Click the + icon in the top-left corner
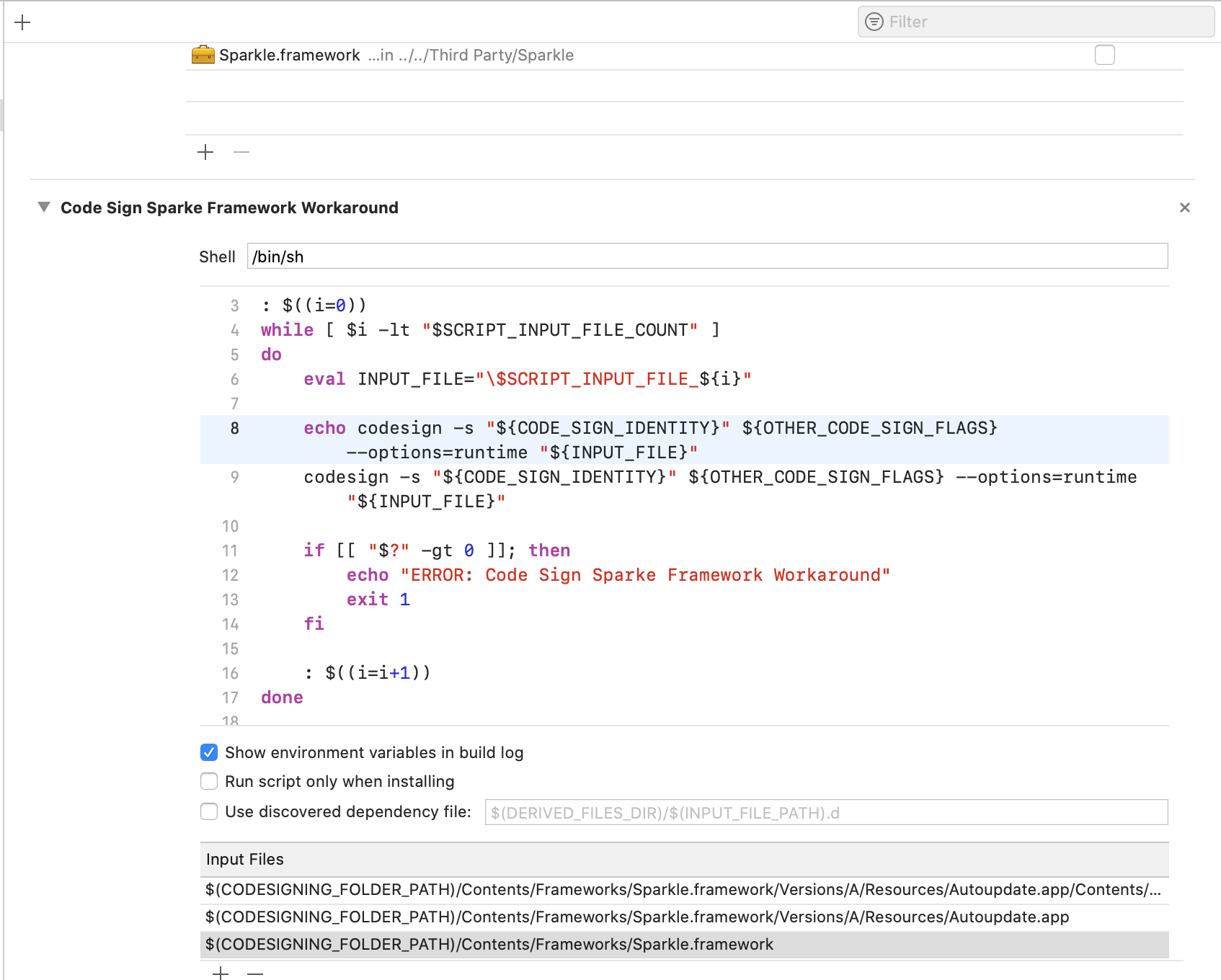 (x=23, y=22)
